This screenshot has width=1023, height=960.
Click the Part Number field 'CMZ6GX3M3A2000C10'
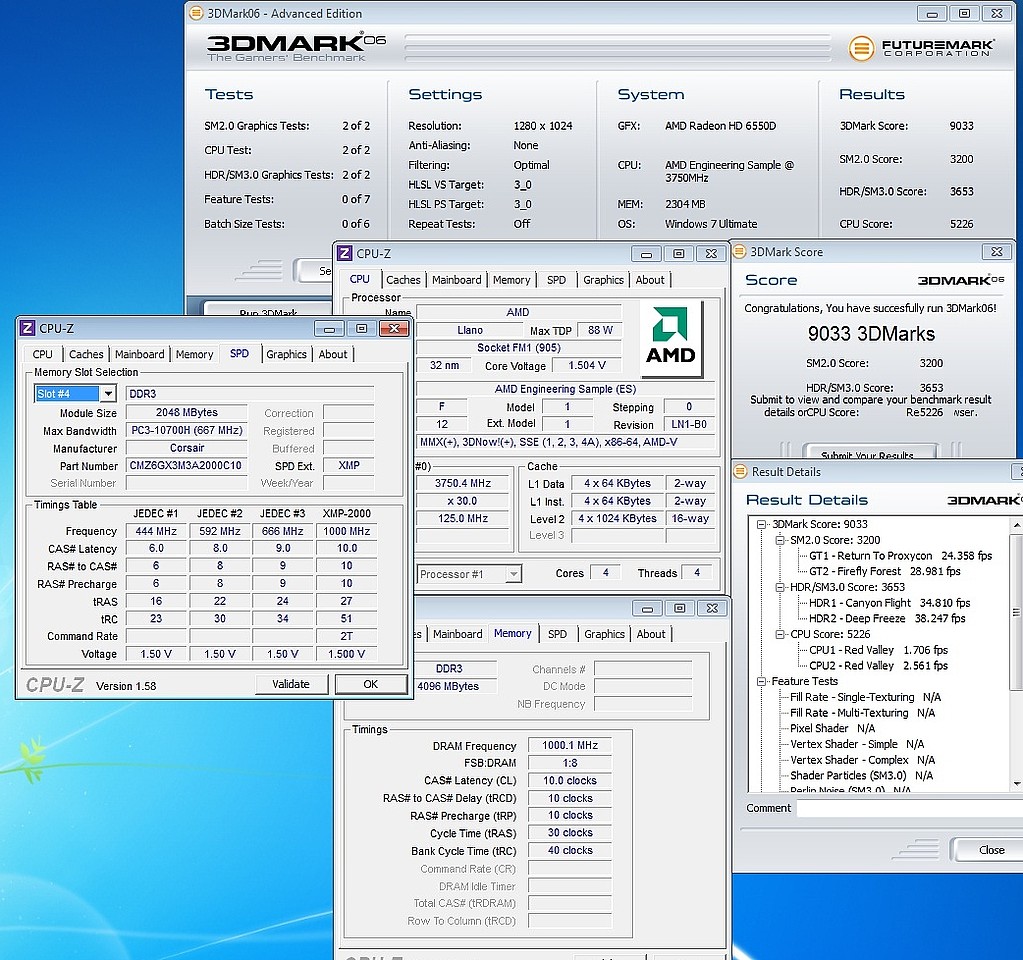(x=187, y=465)
